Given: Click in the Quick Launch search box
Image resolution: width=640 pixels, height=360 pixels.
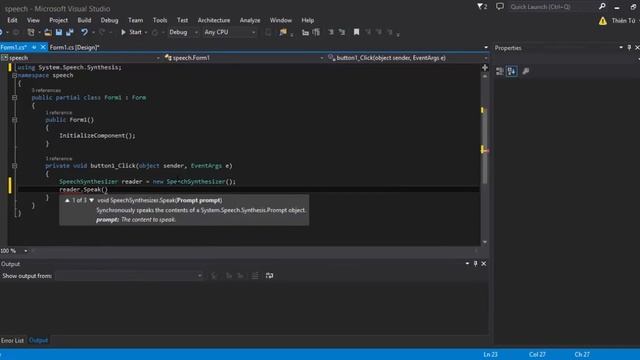Looking at the screenshot, I should click(552, 7).
